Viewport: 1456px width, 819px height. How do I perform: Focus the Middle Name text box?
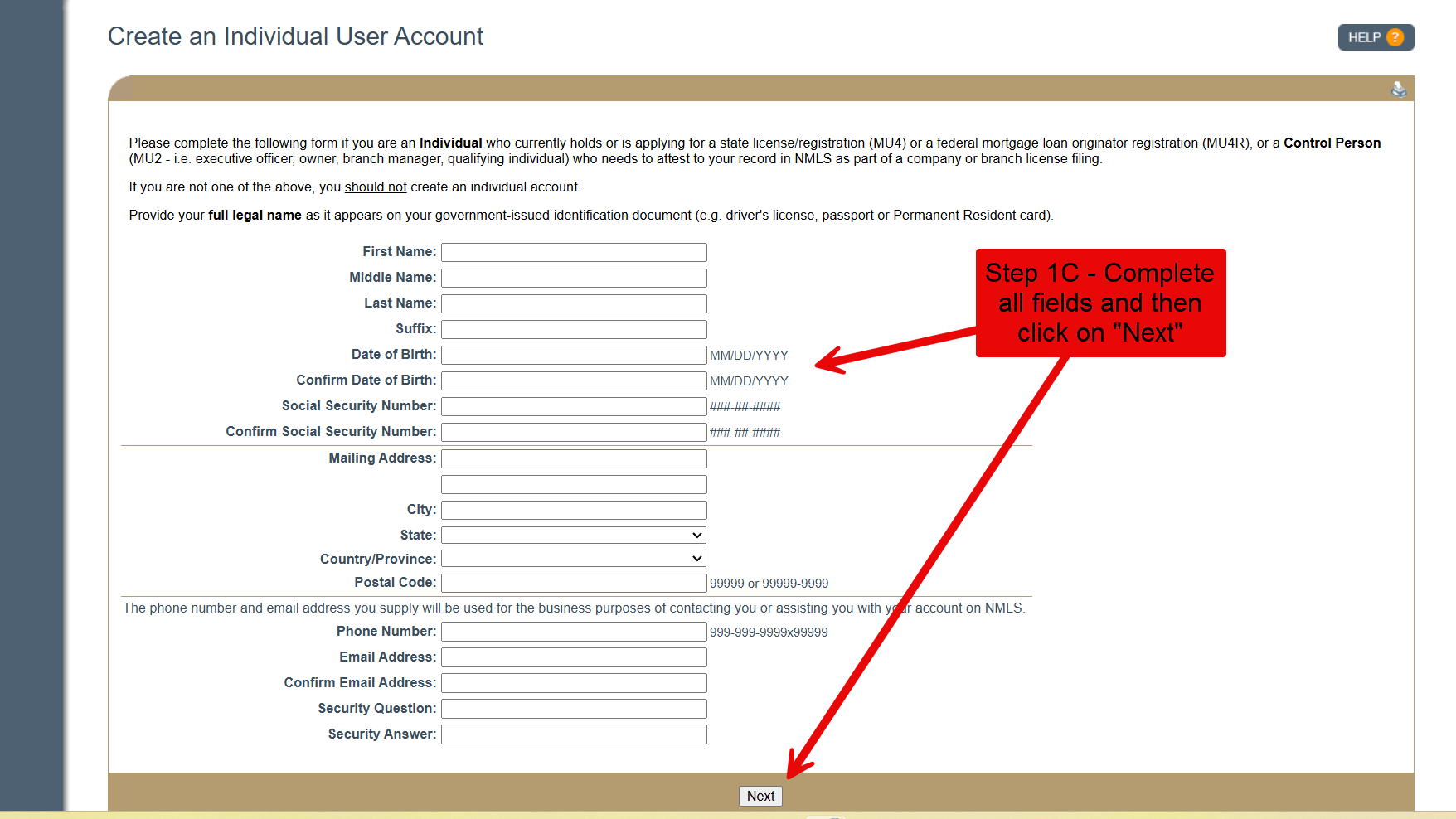point(574,278)
